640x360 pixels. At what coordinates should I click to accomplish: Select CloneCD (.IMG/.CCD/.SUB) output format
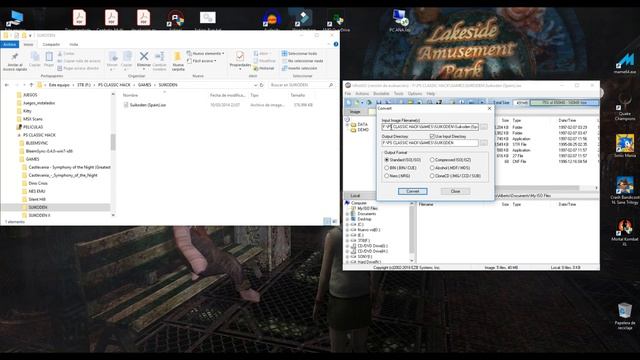click(455, 176)
